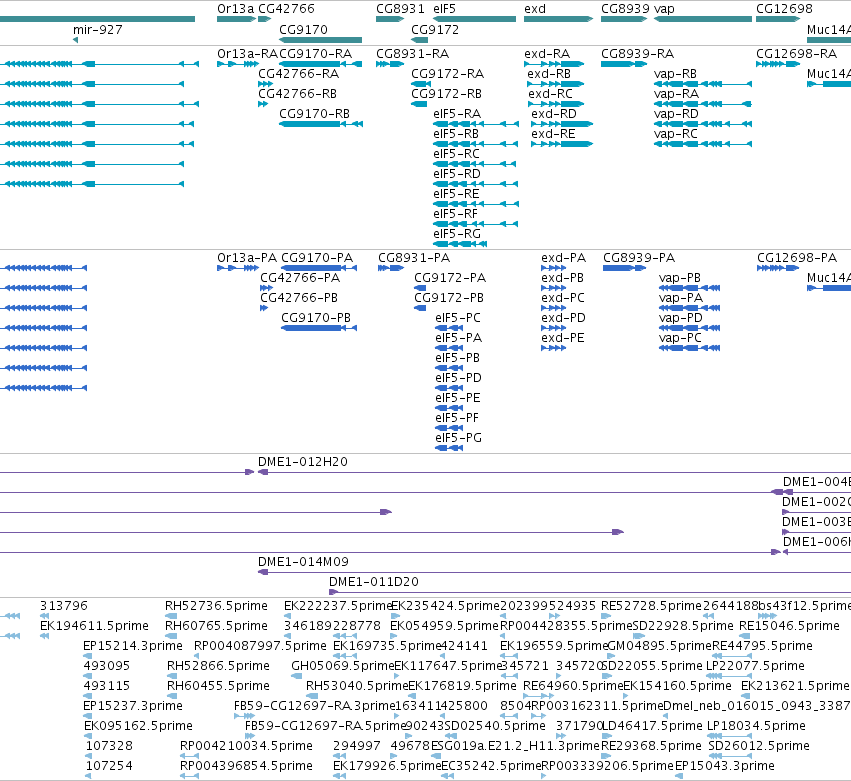Click EST SD26012.5prime label
The image size is (851, 781).
coord(759,746)
